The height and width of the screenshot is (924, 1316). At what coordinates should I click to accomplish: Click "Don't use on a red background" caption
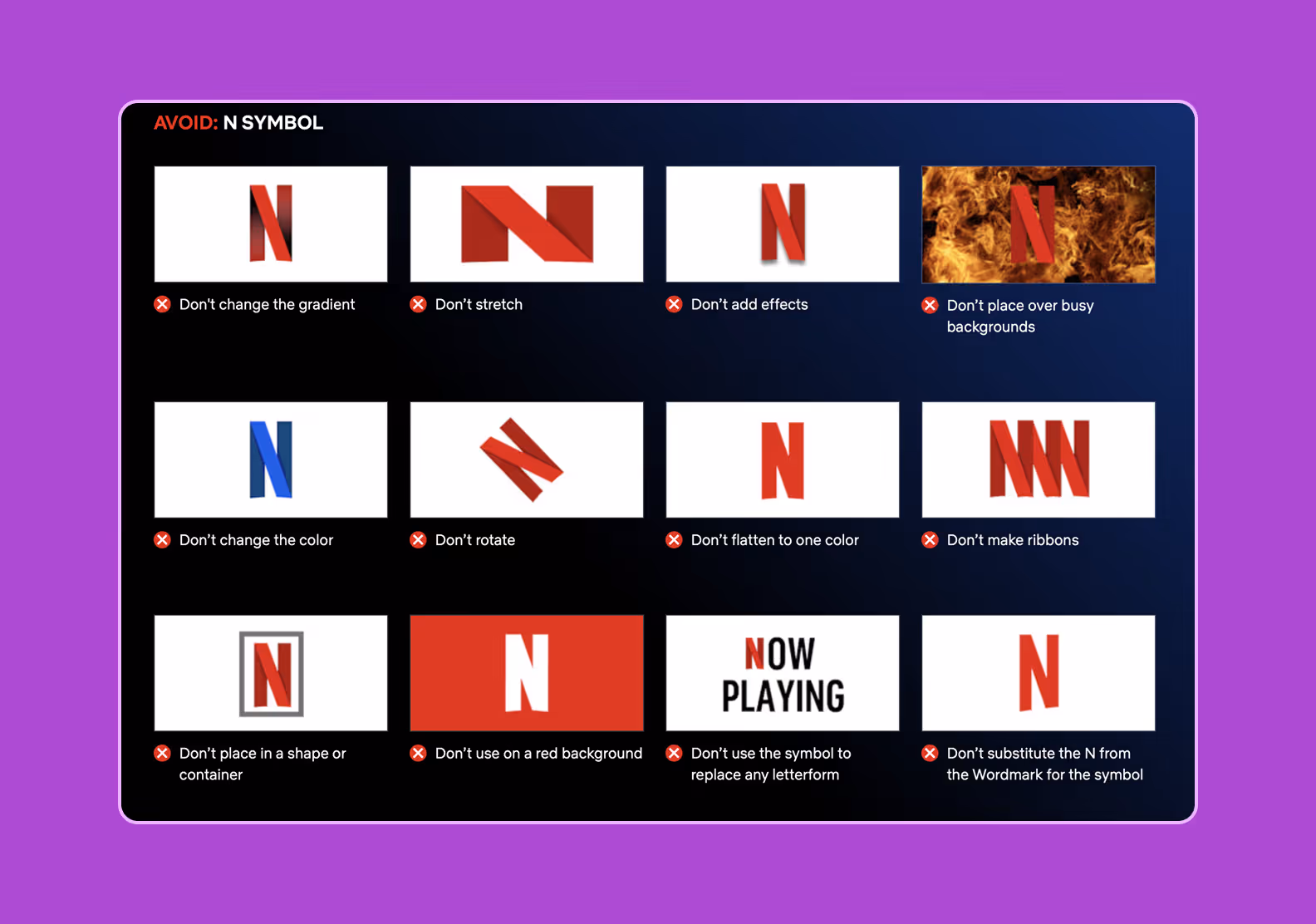538,753
